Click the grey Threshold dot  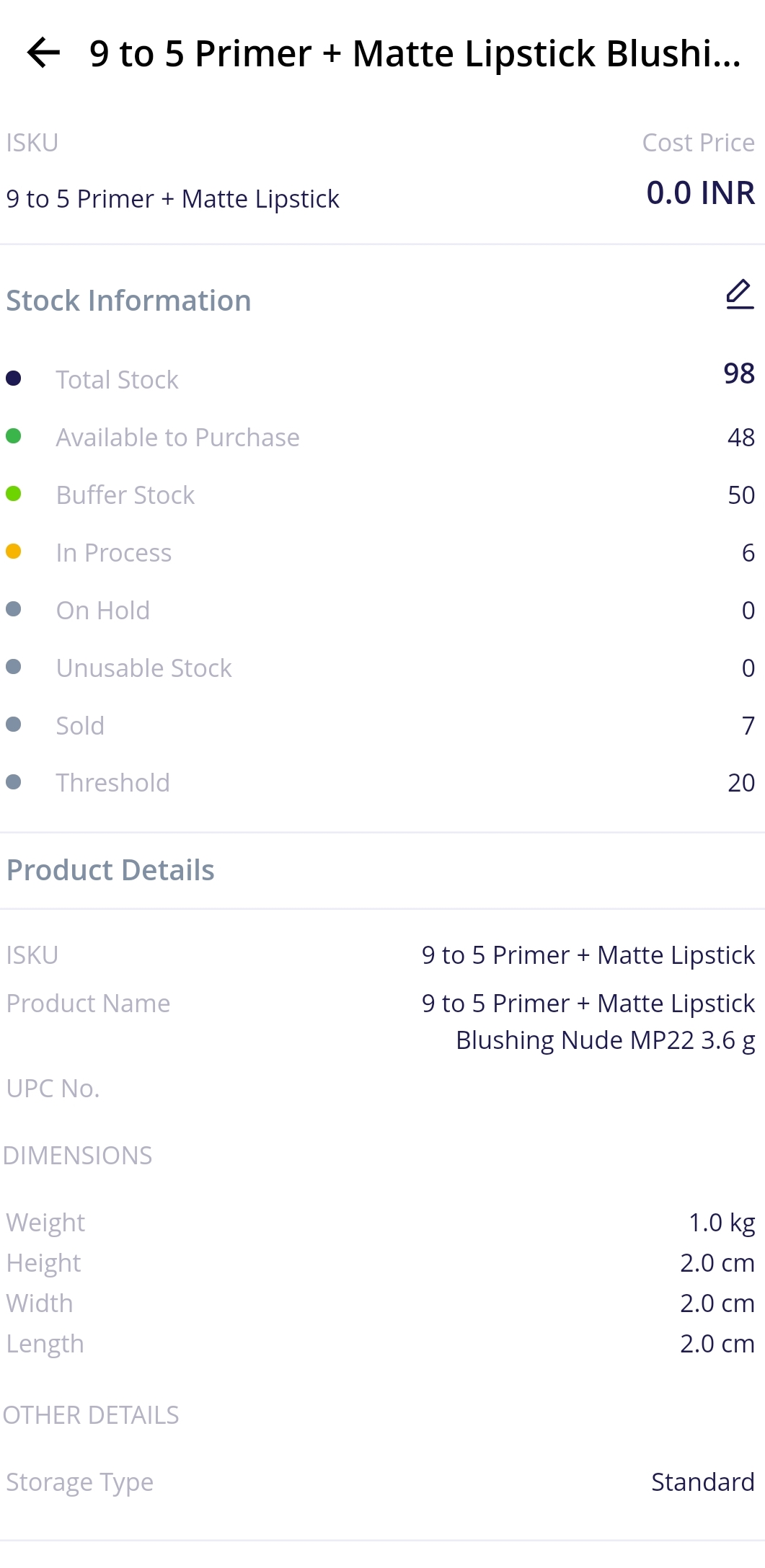pyautogui.click(x=13, y=782)
